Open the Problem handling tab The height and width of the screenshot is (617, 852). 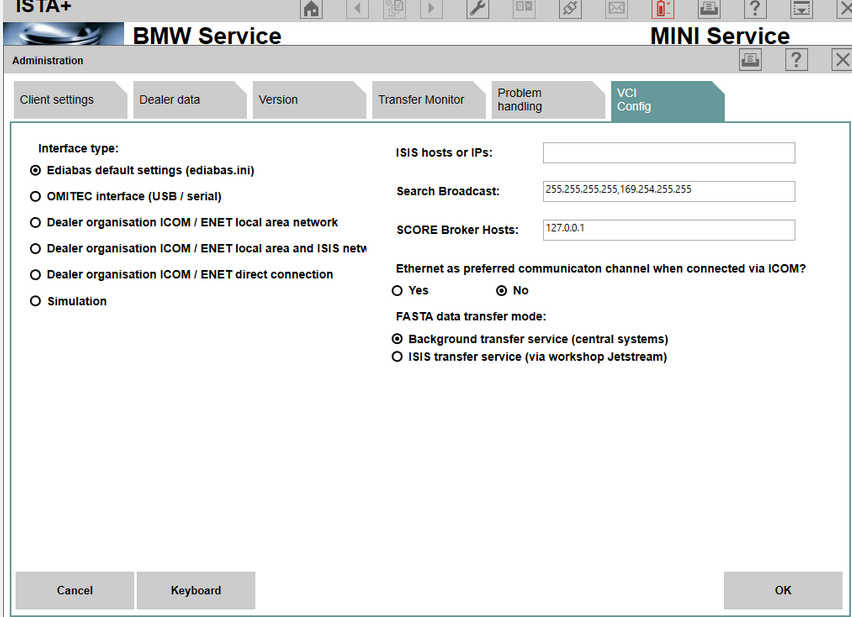pos(548,100)
